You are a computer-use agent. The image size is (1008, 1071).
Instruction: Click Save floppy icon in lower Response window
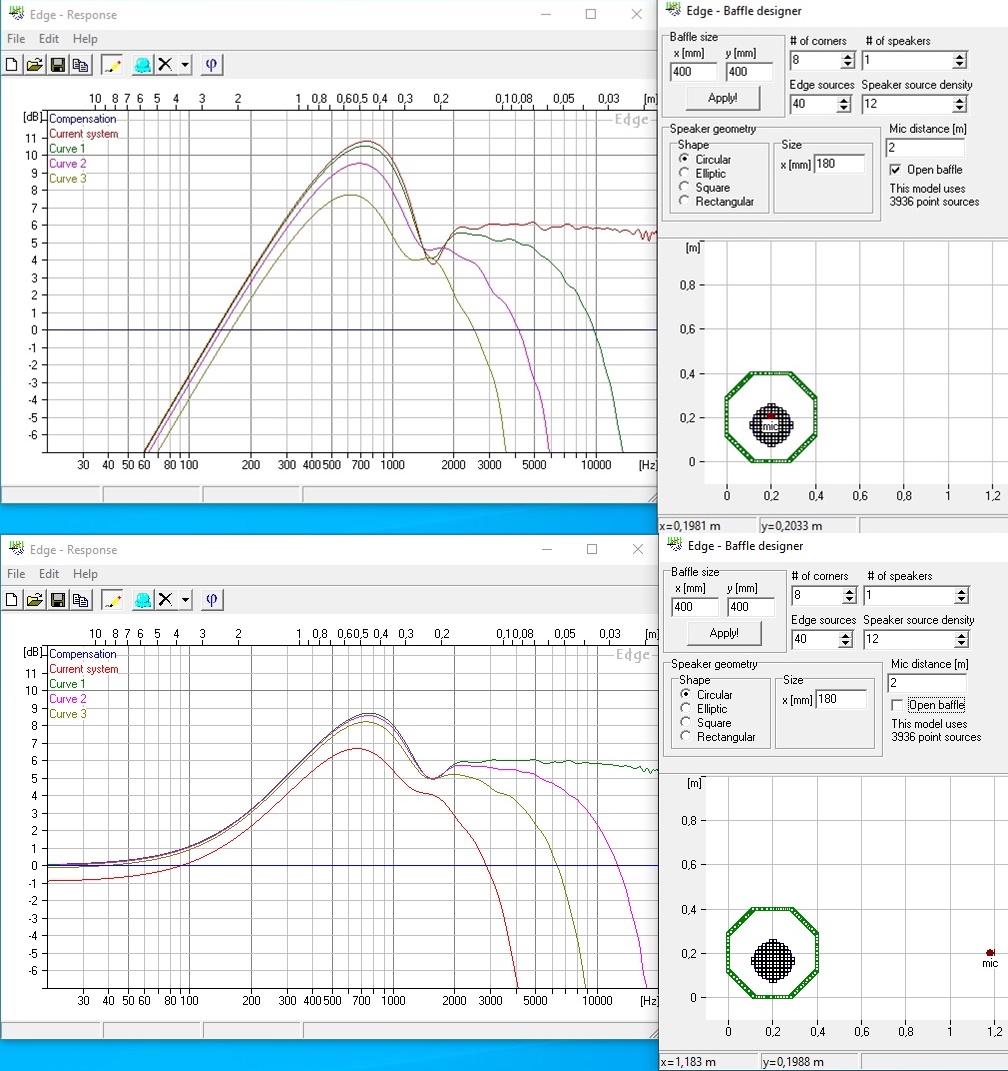pos(58,600)
